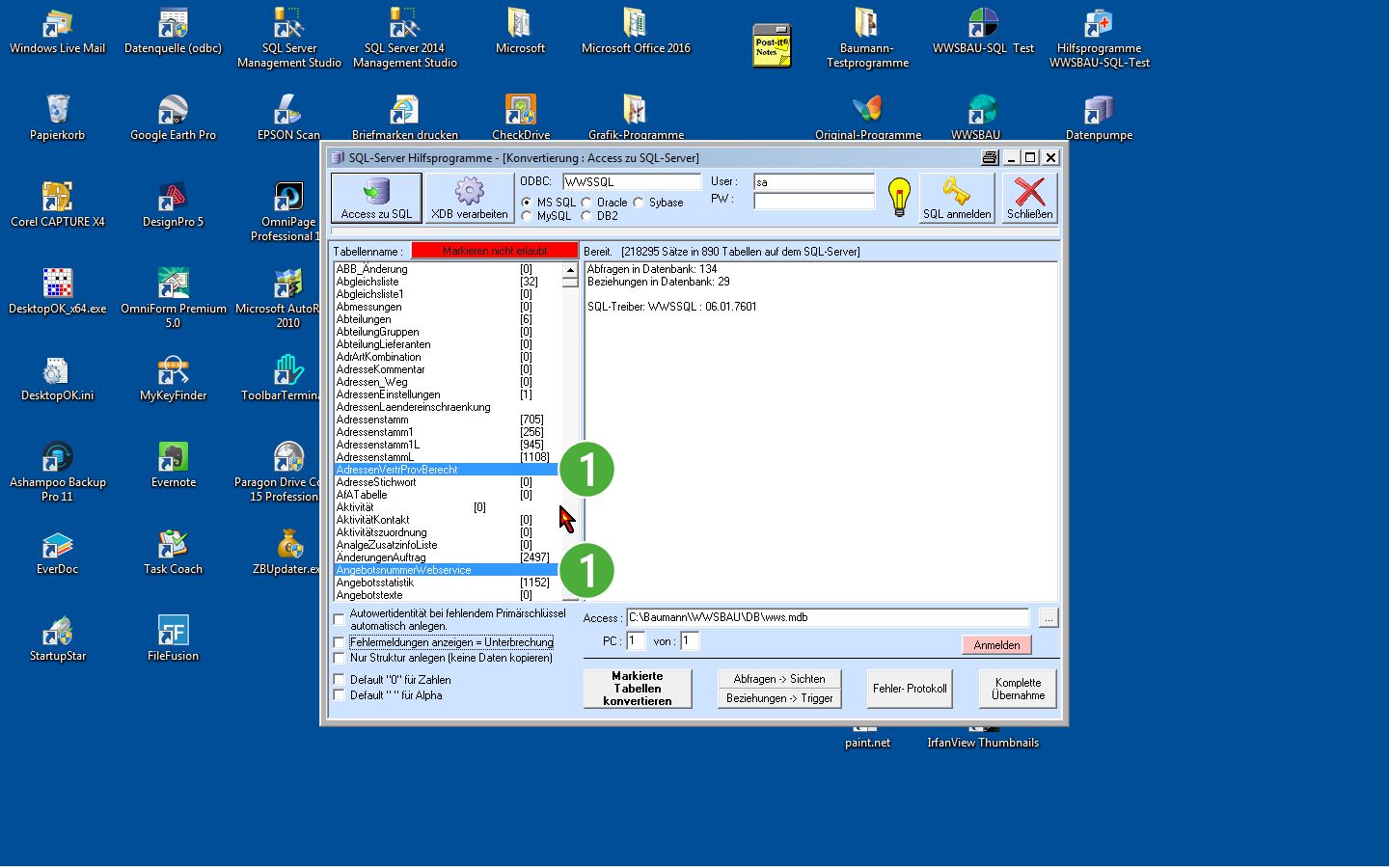Screen dimensions: 1389x868
Task: Open Datenquelle (odbc) desktop shortcut
Action: [174, 31]
